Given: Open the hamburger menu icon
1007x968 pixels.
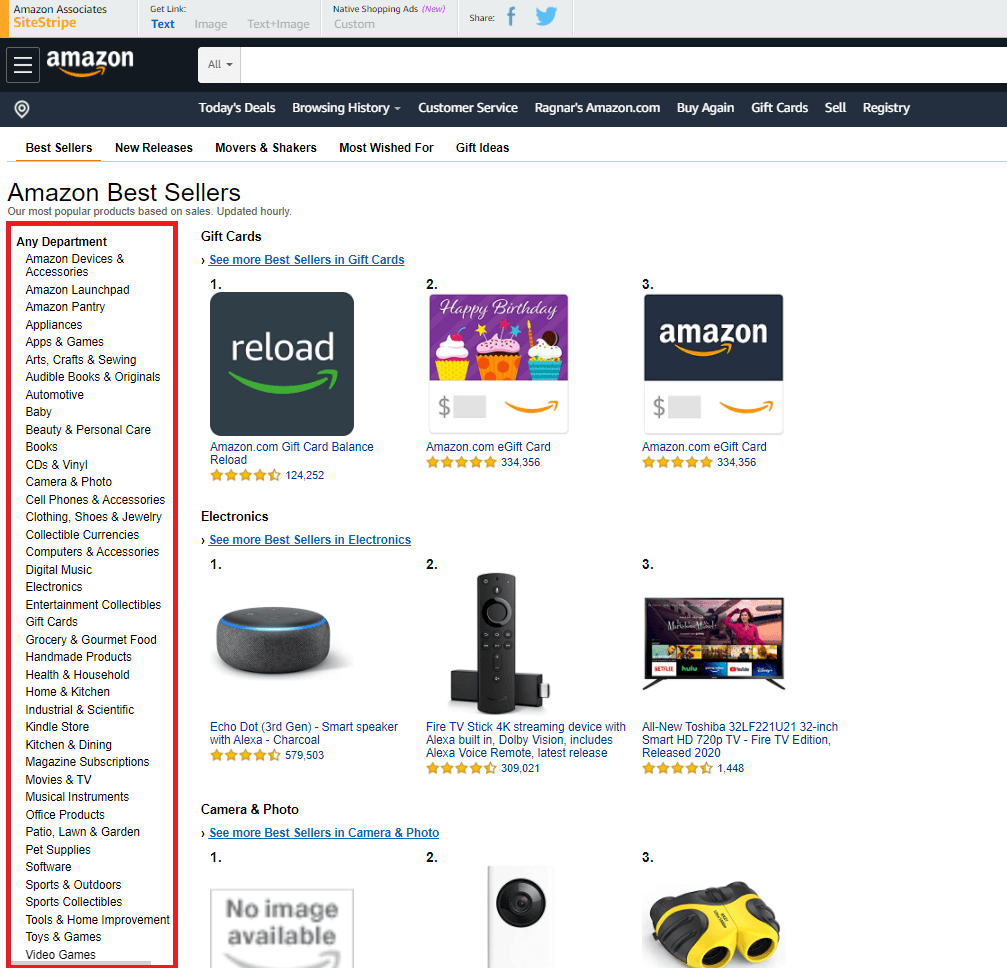Looking at the screenshot, I should (x=23, y=65).
